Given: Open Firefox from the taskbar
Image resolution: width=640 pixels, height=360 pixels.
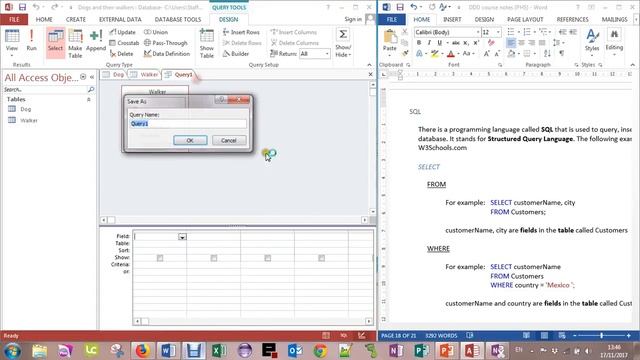Looking at the screenshot, I should (142, 351).
